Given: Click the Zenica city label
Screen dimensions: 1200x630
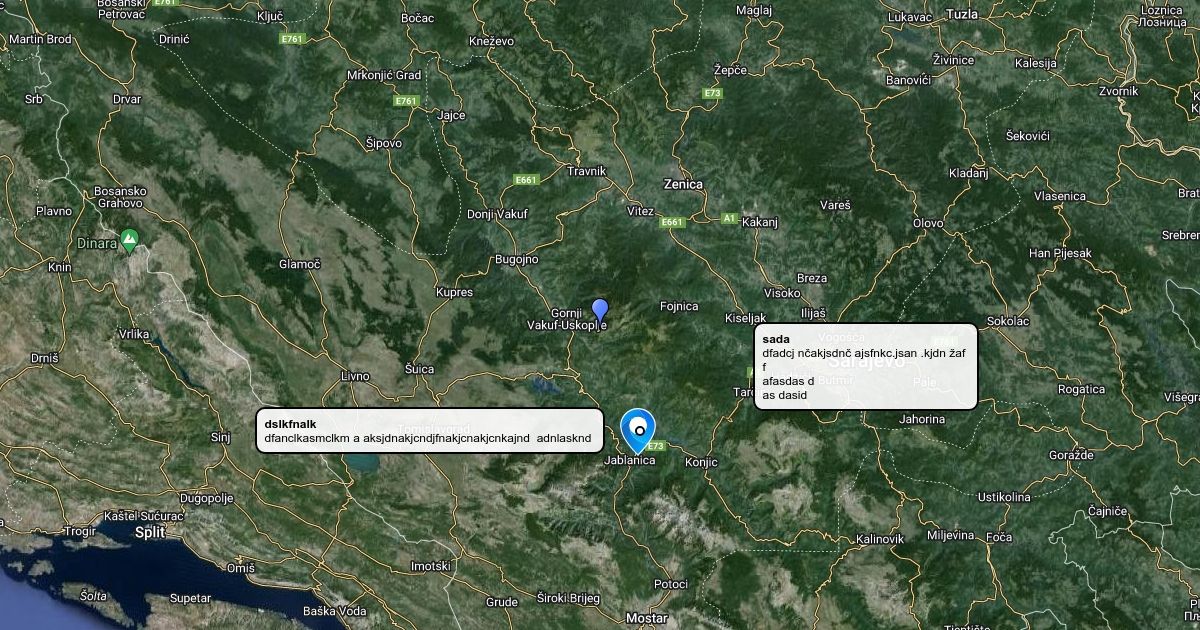Looking at the screenshot, I should (x=683, y=184).
